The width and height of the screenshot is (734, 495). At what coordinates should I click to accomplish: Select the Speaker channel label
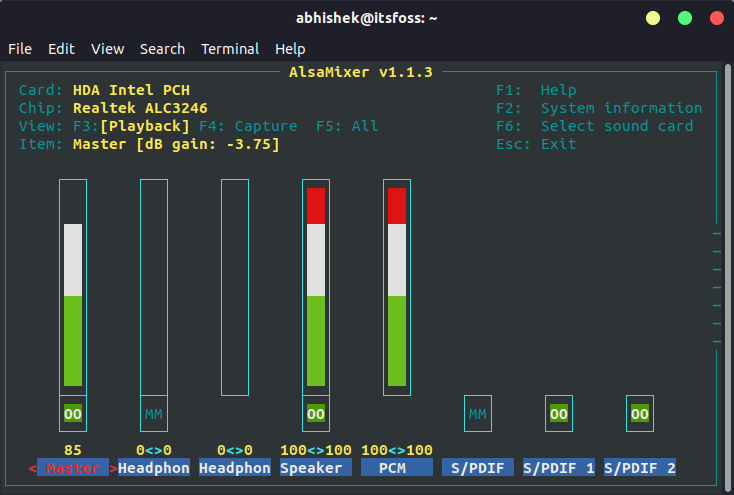pyautogui.click(x=316, y=468)
